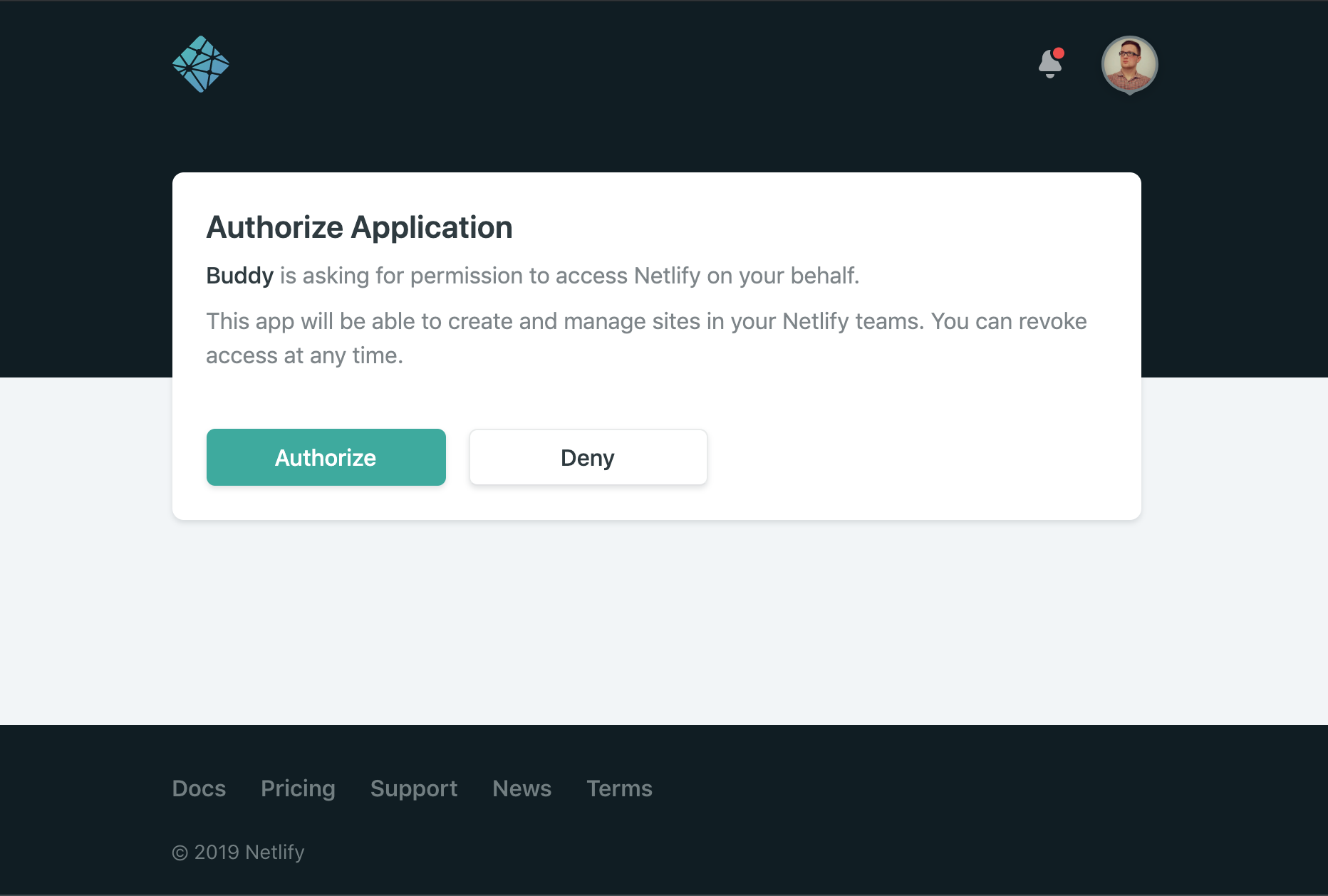Visit the Support footer link

[414, 788]
